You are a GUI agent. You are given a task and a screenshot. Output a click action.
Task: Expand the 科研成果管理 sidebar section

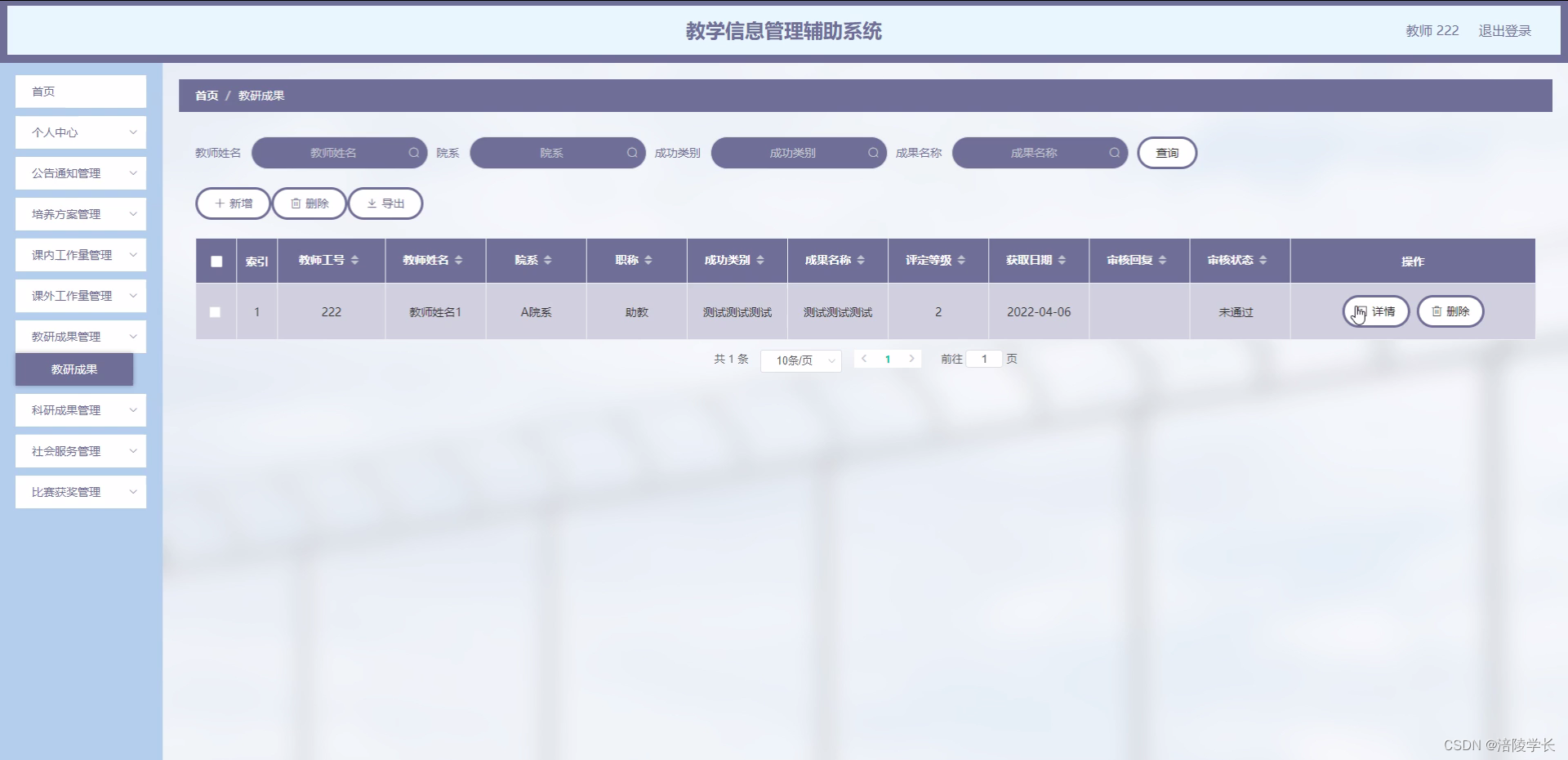80,409
